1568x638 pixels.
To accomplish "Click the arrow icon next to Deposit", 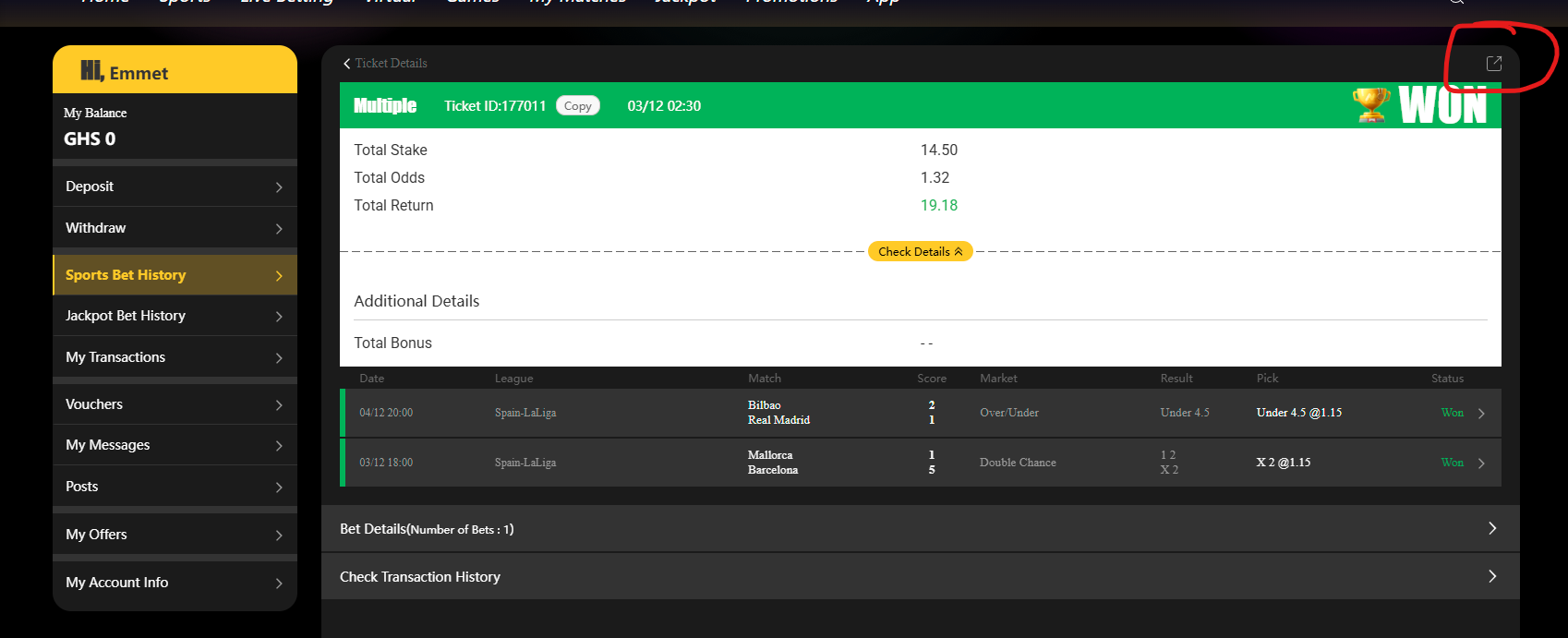I will (x=279, y=187).
